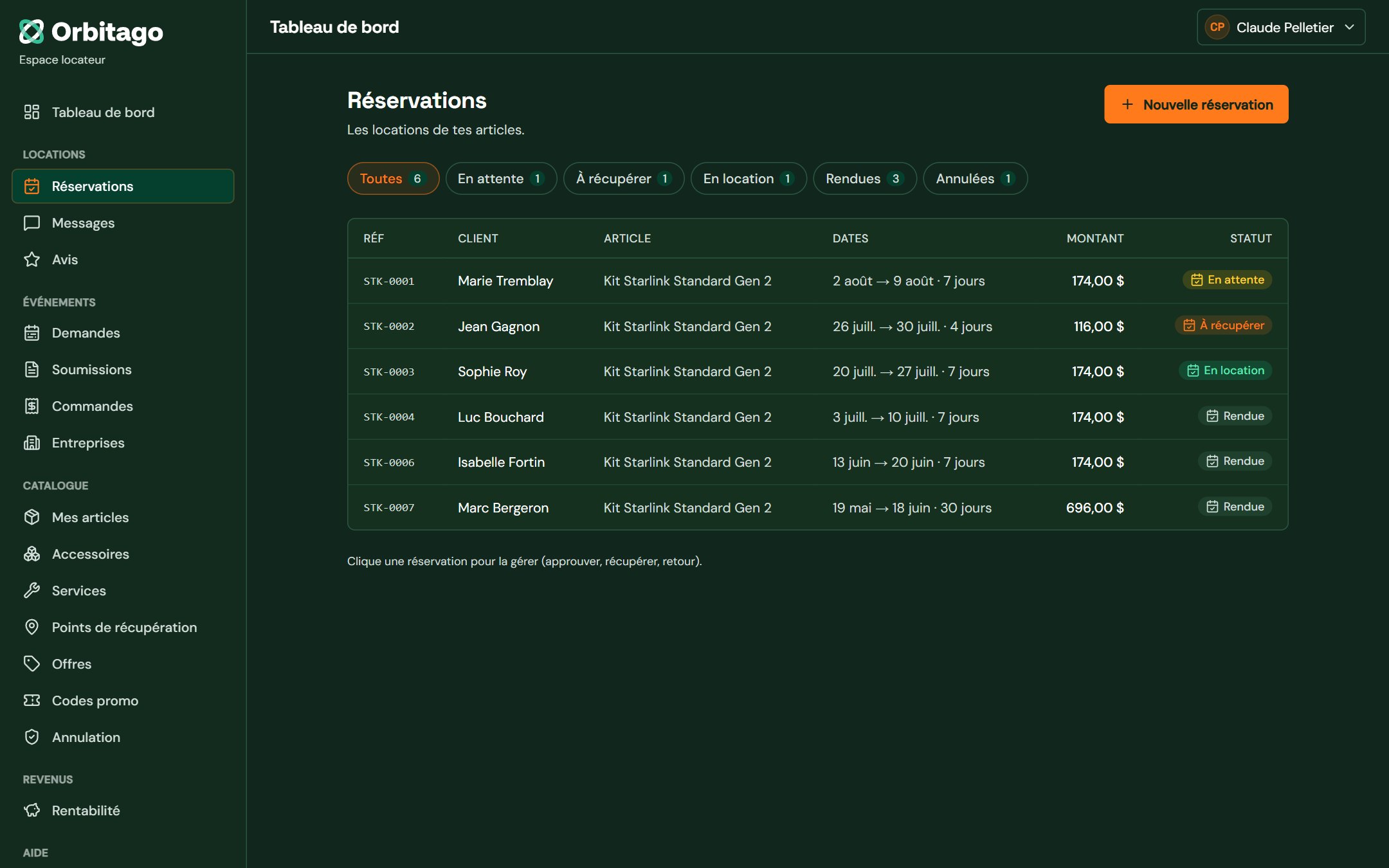Viewport: 1389px width, 868px height.
Task: Click dates 20 juill. → 27 juill. · 7 jours
Action: click(x=911, y=372)
